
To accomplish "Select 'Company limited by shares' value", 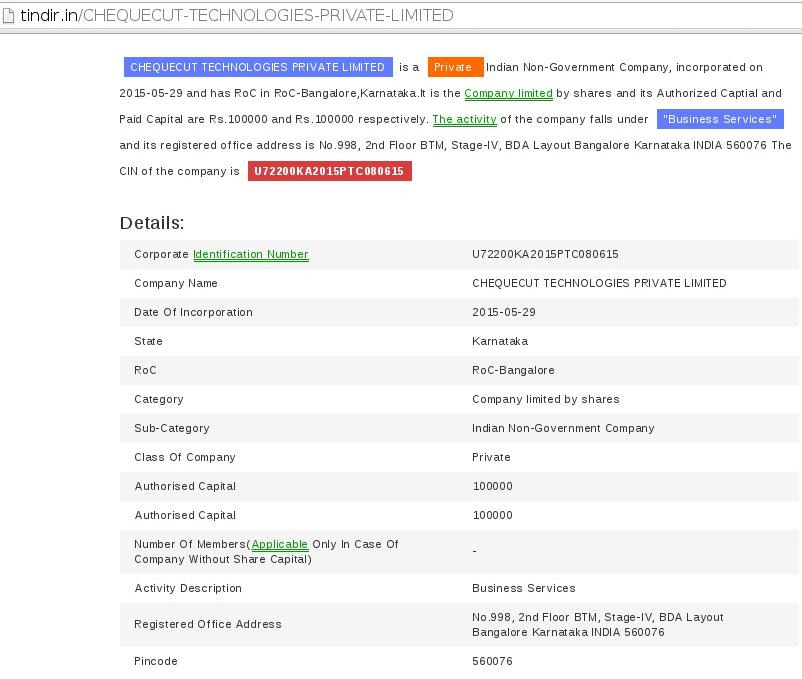I will [545, 399].
